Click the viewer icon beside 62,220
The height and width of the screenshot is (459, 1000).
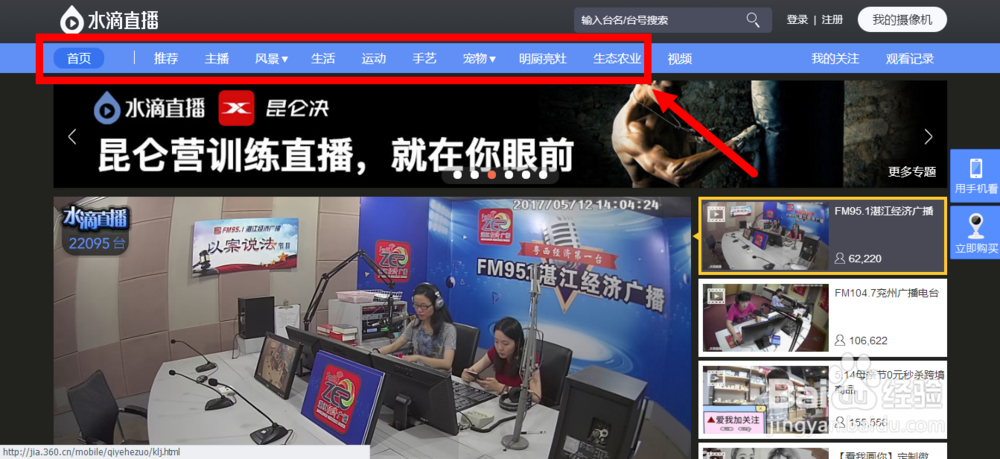840,258
